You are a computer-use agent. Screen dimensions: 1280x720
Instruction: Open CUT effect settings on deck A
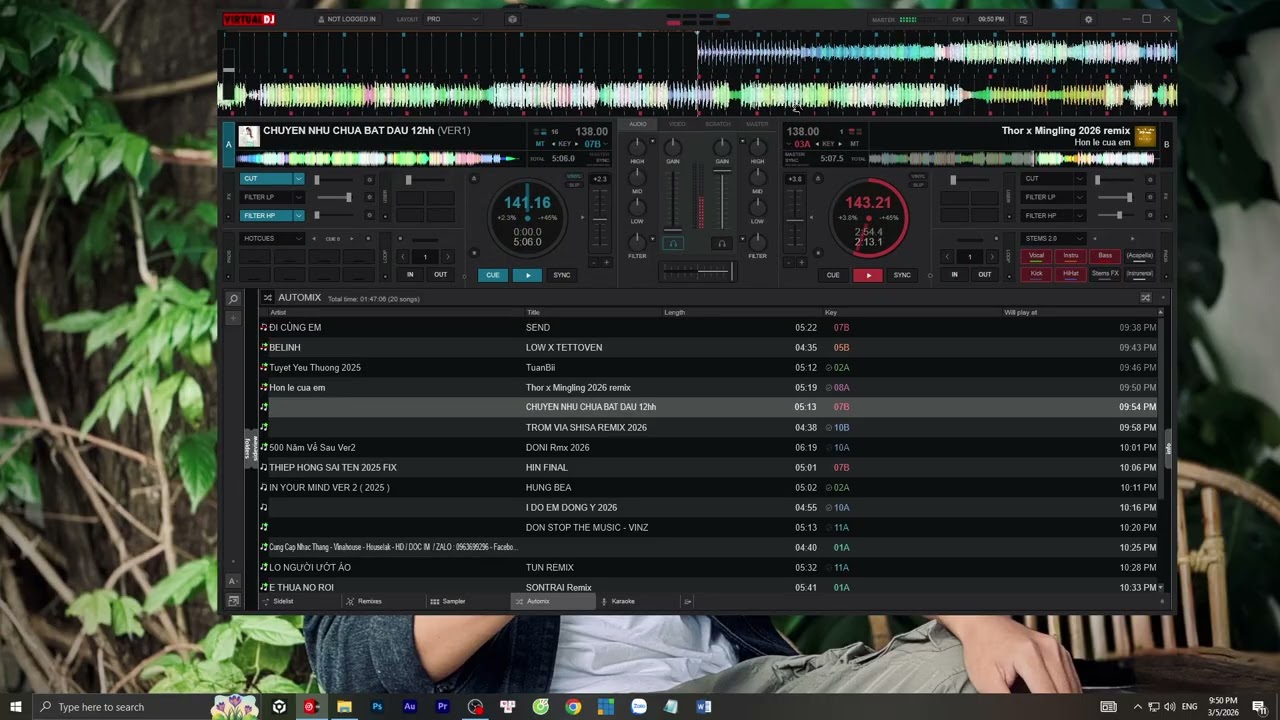(369, 179)
